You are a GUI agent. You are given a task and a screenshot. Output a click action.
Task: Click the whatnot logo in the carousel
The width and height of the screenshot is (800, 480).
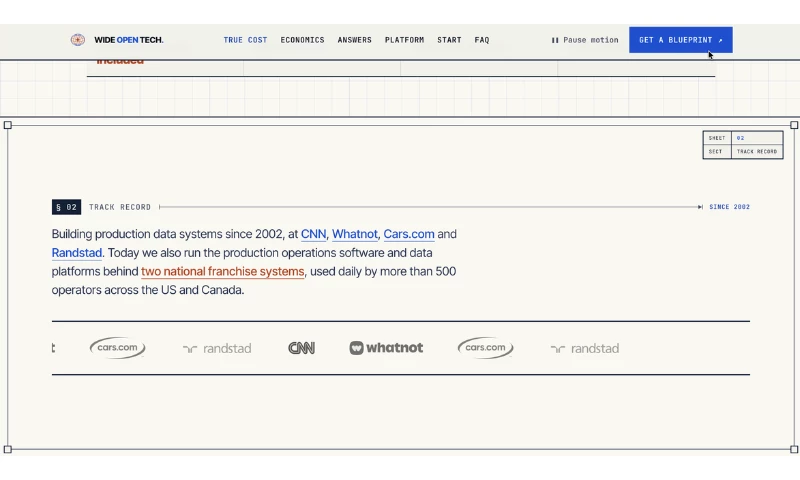(386, 348)
